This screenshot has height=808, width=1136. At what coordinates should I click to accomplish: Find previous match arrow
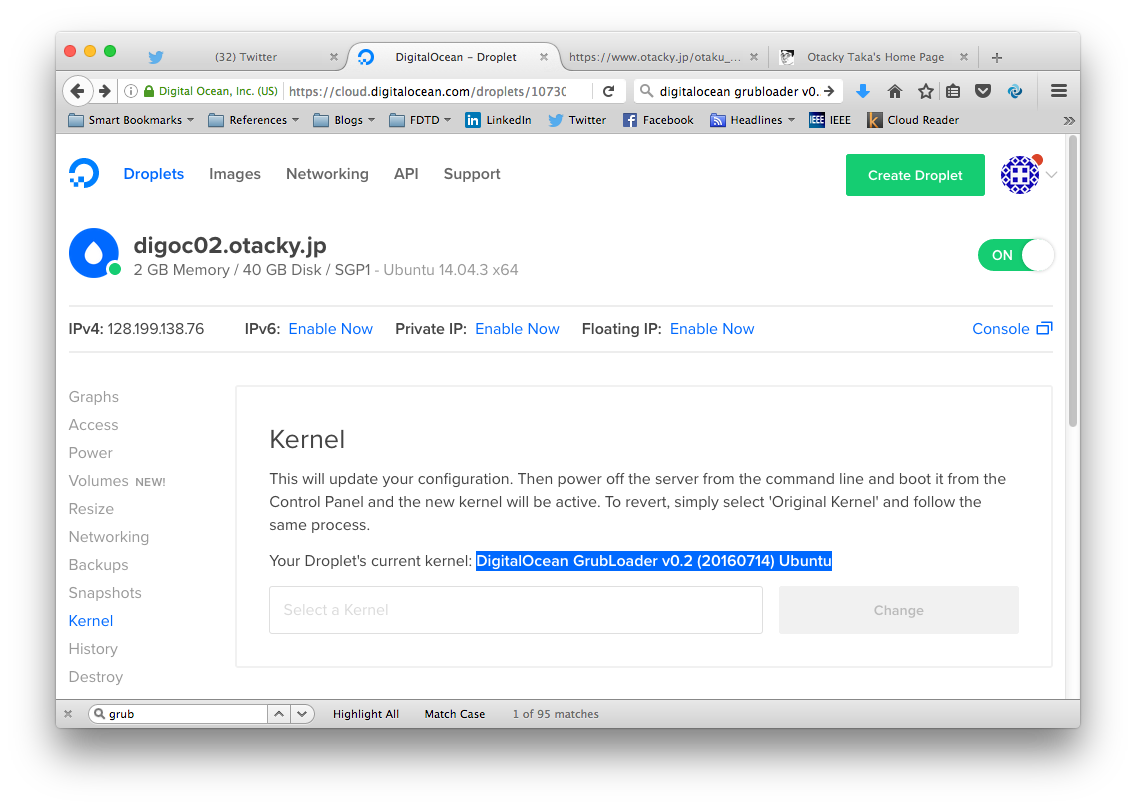click(279, 714)
